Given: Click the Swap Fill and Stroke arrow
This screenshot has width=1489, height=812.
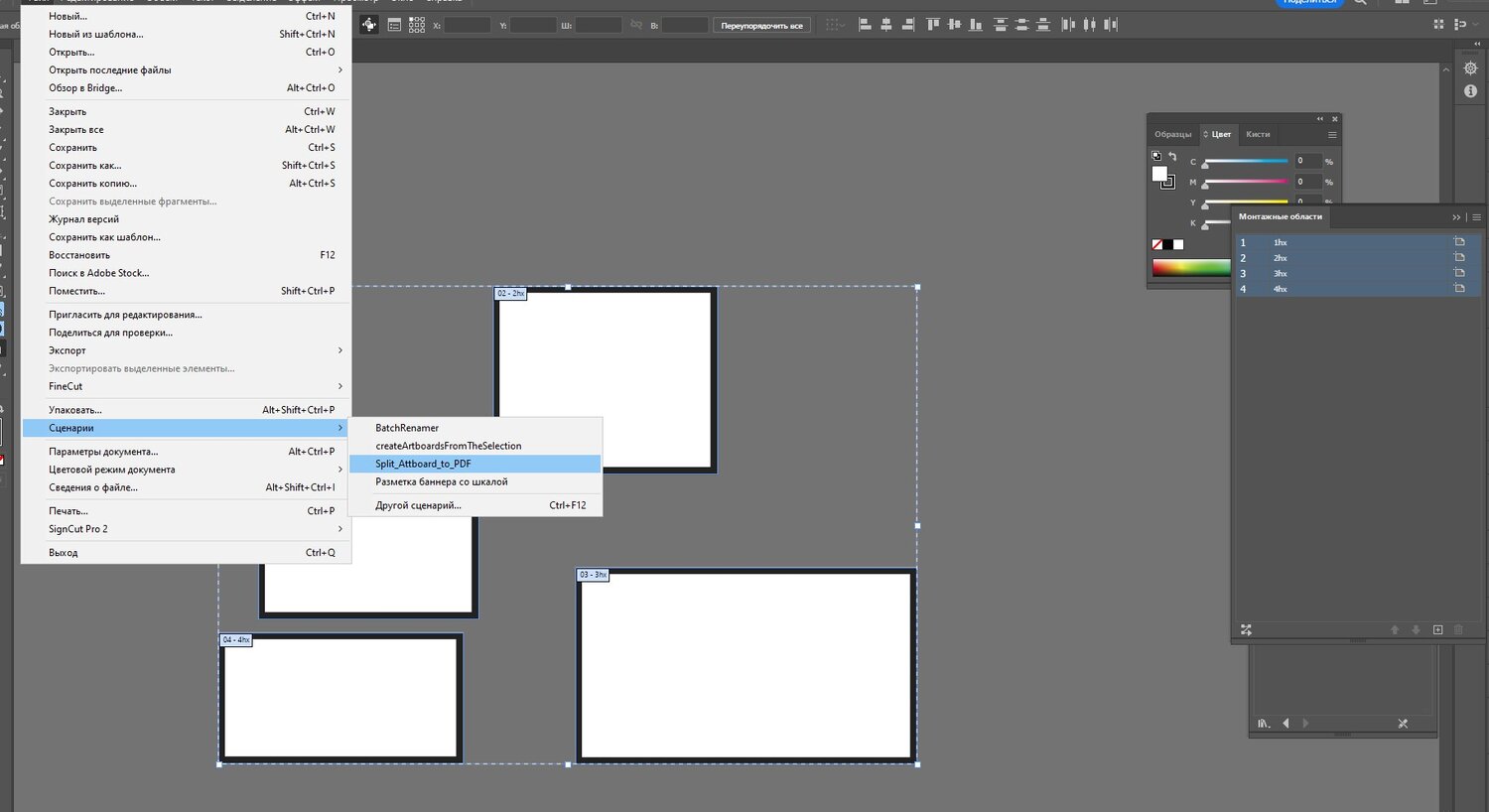Looking at the screenshot, I should 1172,157.
